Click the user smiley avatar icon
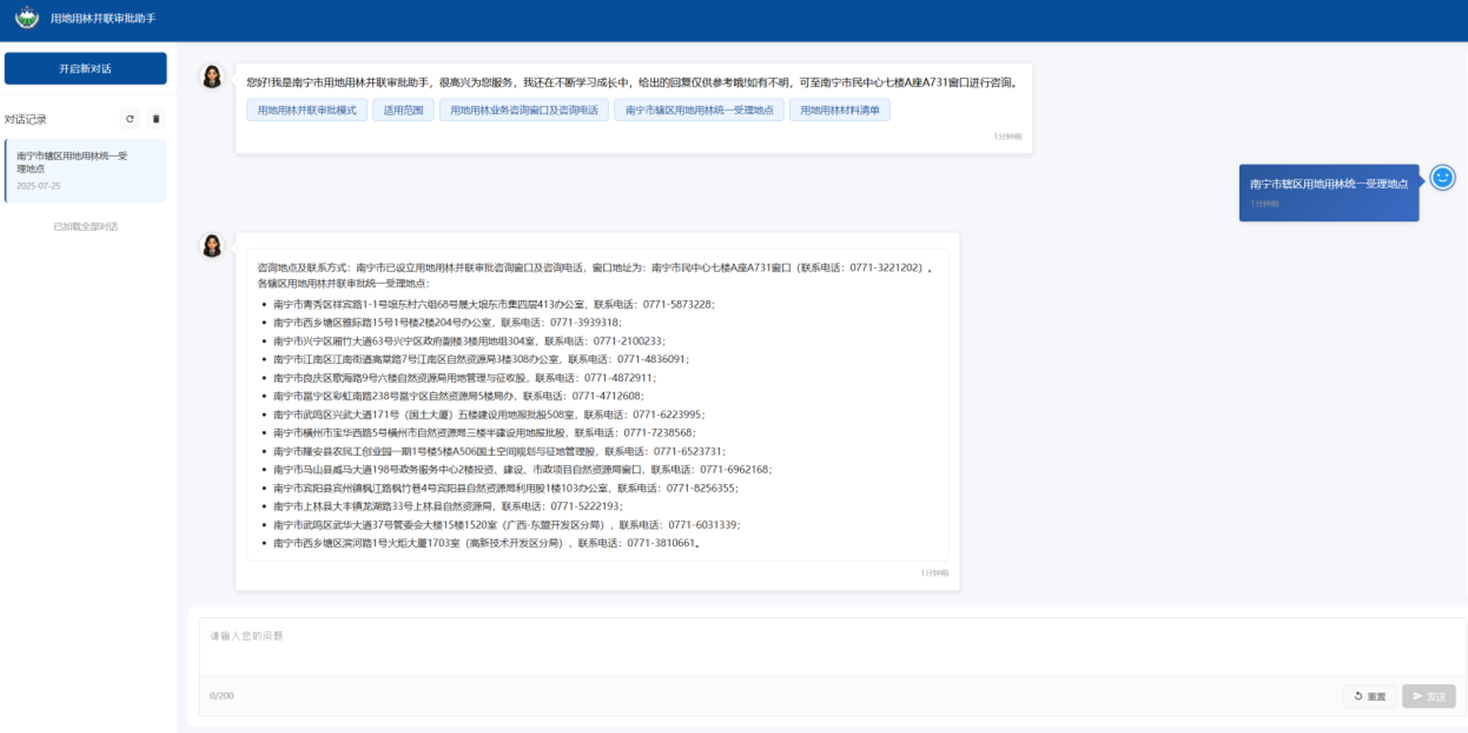This screenshot has height=733, width=1468. (1442, 178)
